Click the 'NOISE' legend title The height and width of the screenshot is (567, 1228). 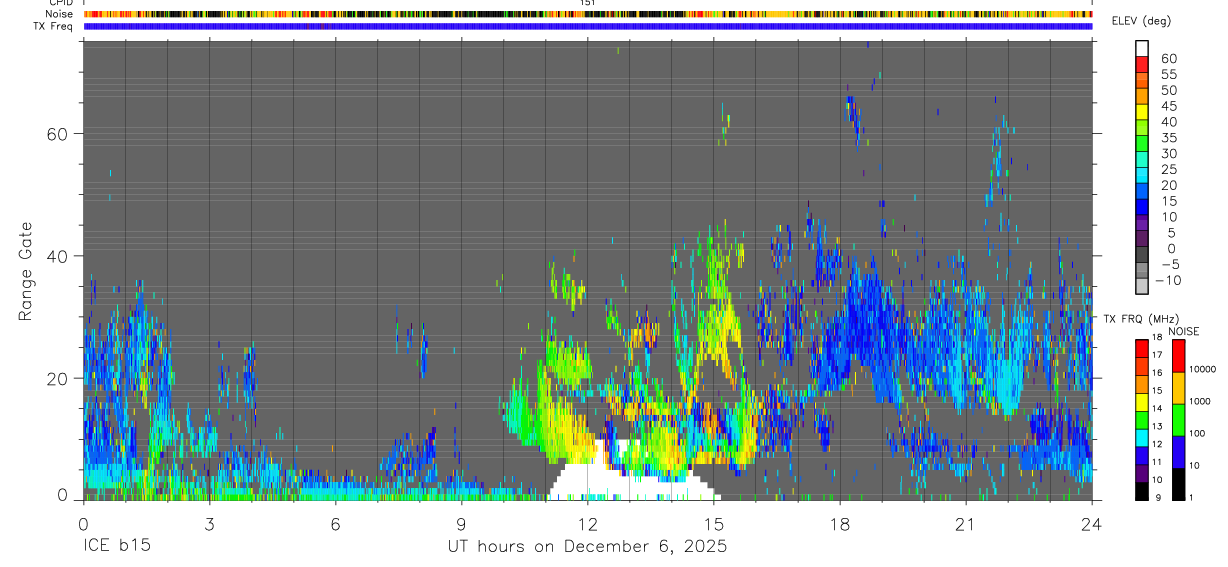click(1183, 331)
